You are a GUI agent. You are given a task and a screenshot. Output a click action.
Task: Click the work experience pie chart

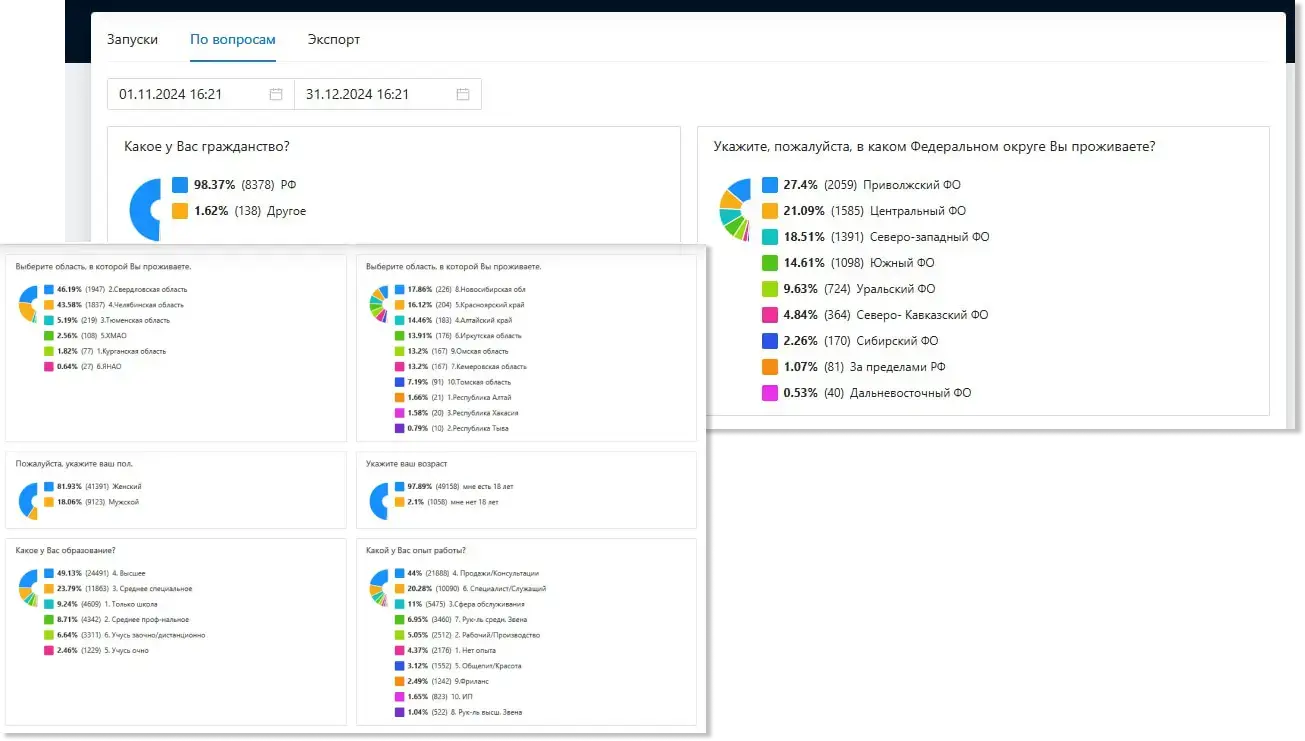pyautogui.click(x=378, y=588)
